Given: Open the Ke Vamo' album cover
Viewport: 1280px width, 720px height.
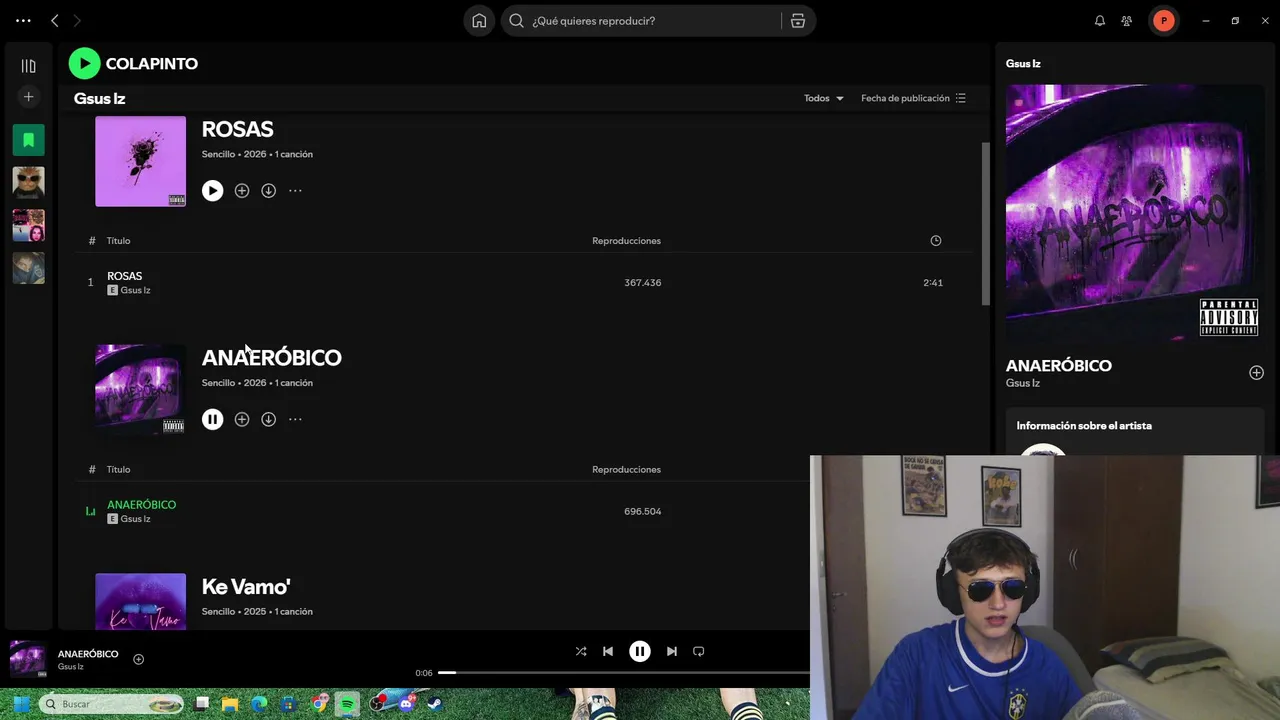Looking at the screenshot, I should click(x=140, y=602).
